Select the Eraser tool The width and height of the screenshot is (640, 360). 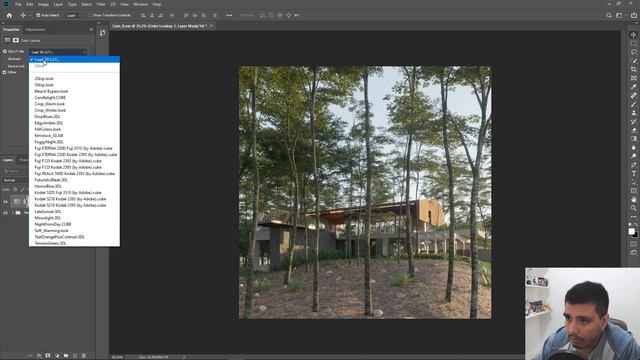point(633,130)
